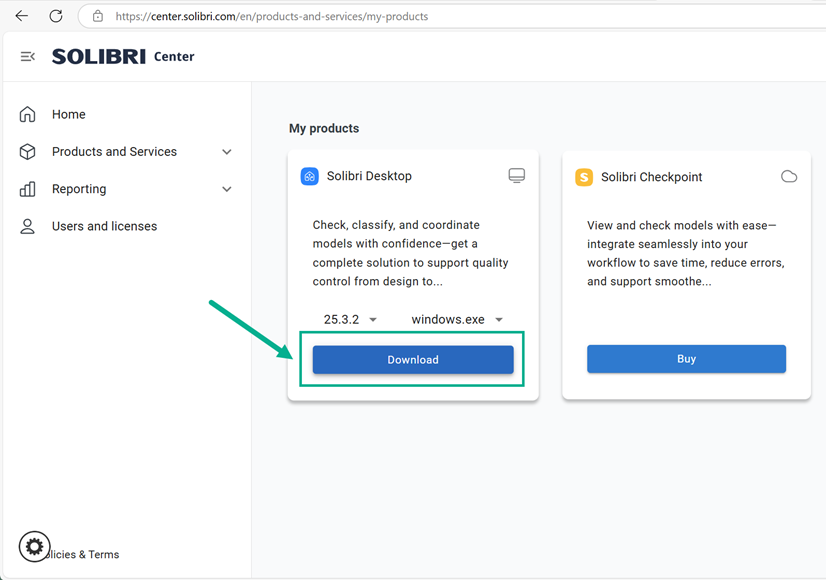
Task: Click the Users and licenses person icon
Action: [28, 226]
